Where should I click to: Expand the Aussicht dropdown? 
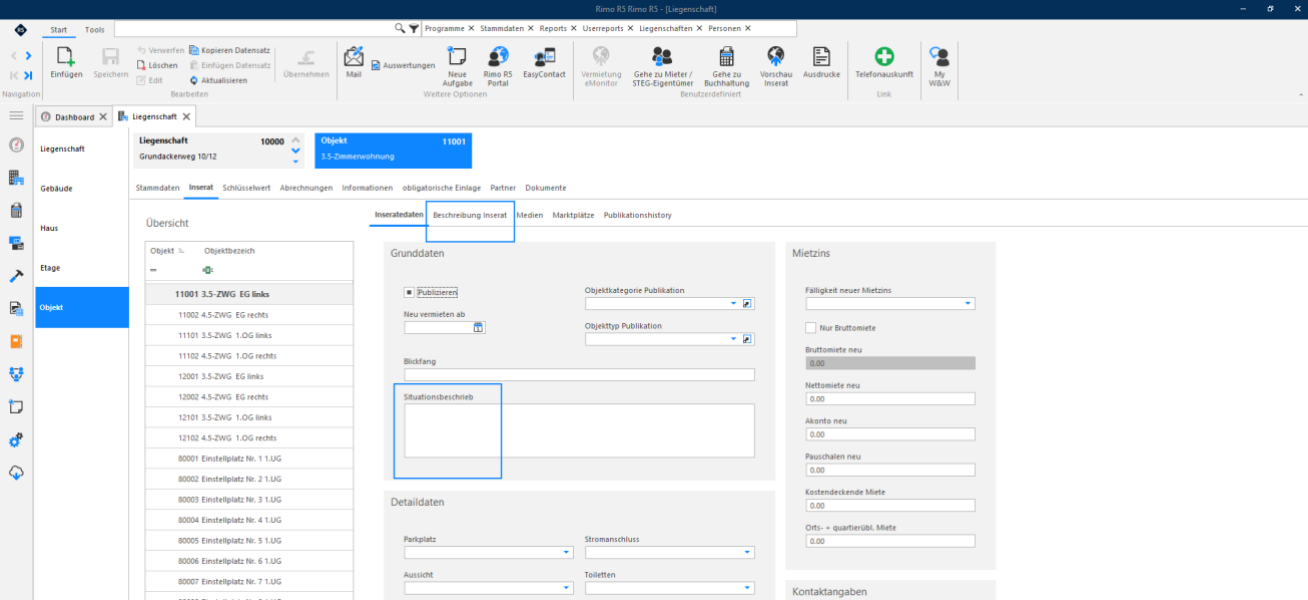(x=568, y=588)
